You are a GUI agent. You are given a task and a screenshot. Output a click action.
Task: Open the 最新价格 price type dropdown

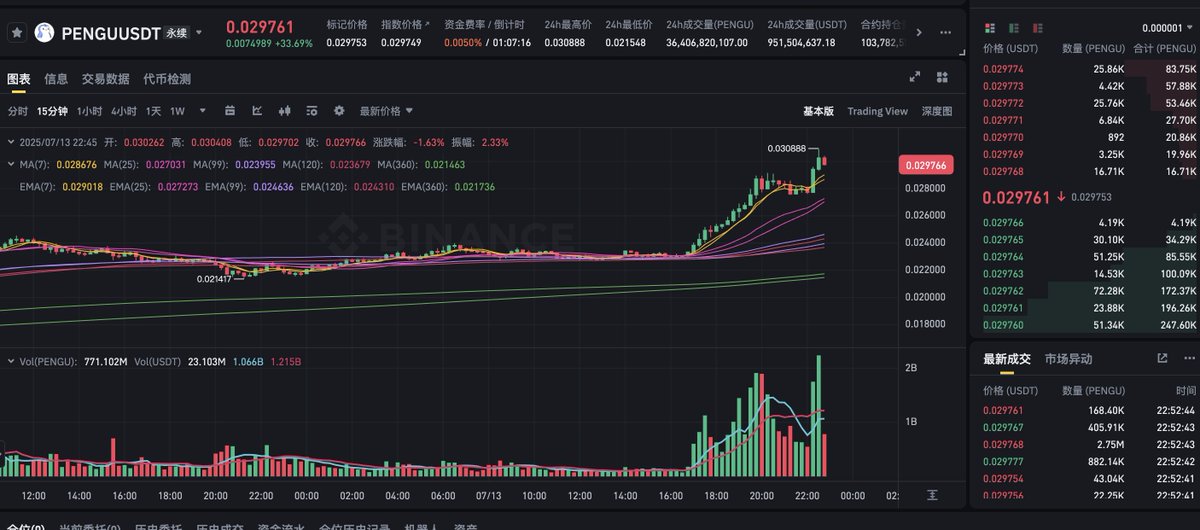tap(386, 111)
